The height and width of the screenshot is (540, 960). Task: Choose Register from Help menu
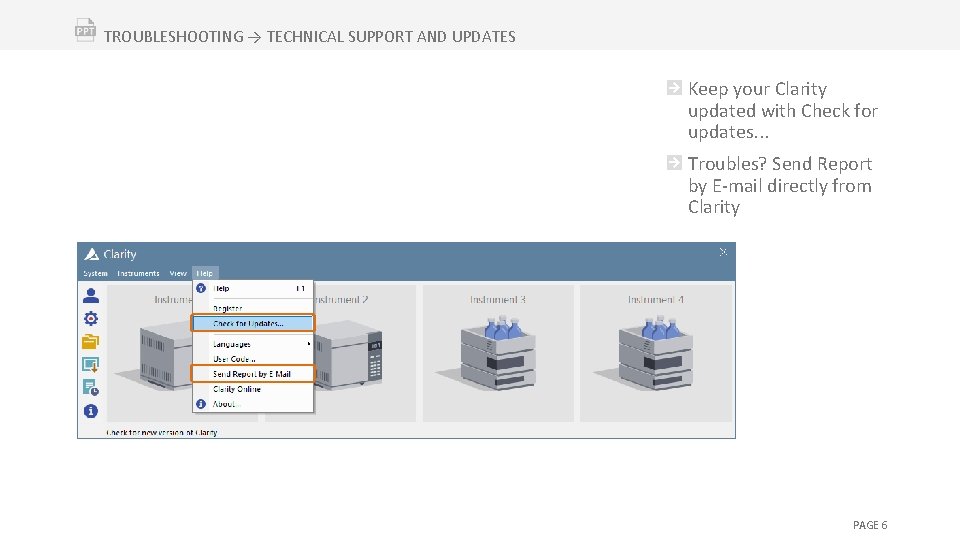coord(253,309)
